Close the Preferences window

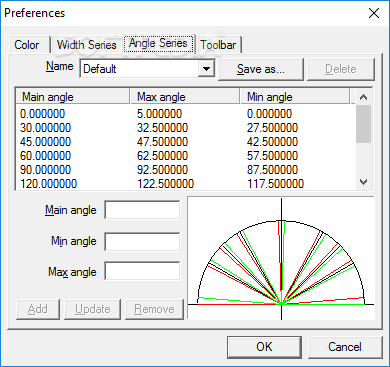374,13
